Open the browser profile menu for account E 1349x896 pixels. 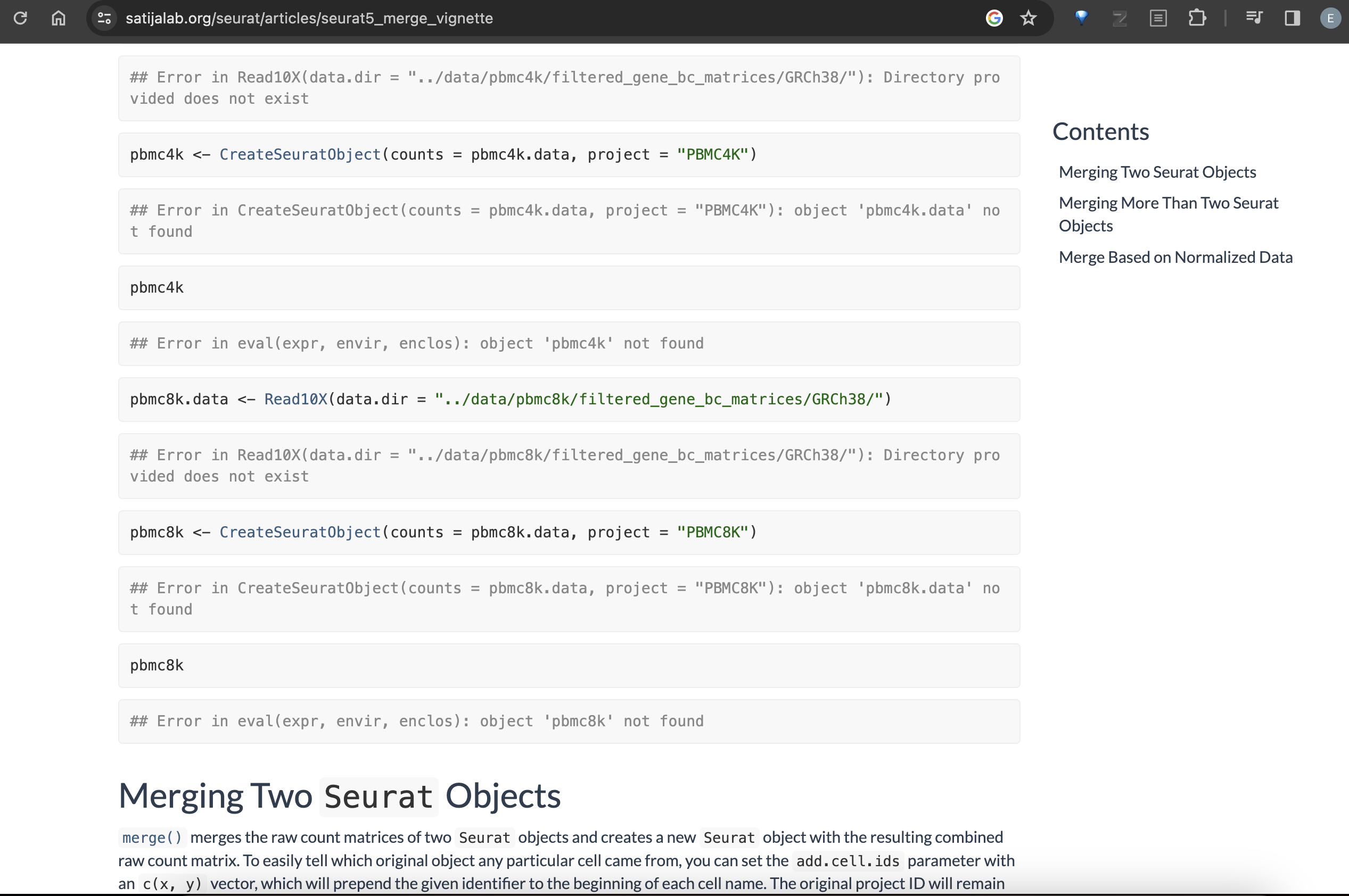pyautogui.click(x=1329, y=18)
